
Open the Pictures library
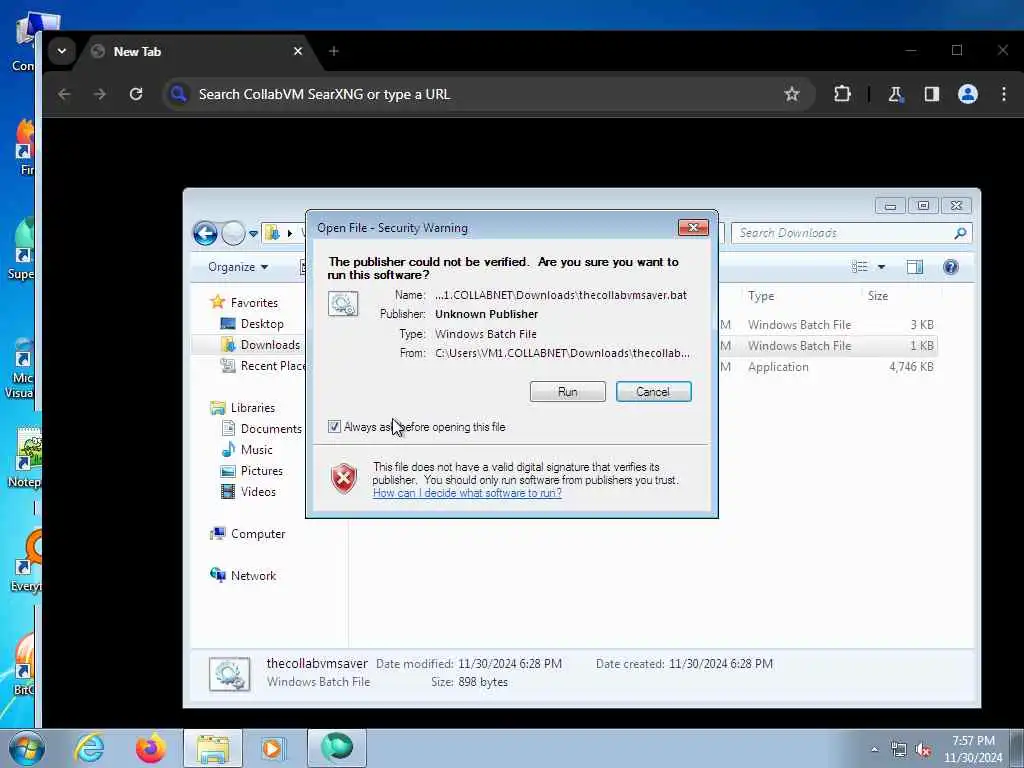click(x=261, y=470)
